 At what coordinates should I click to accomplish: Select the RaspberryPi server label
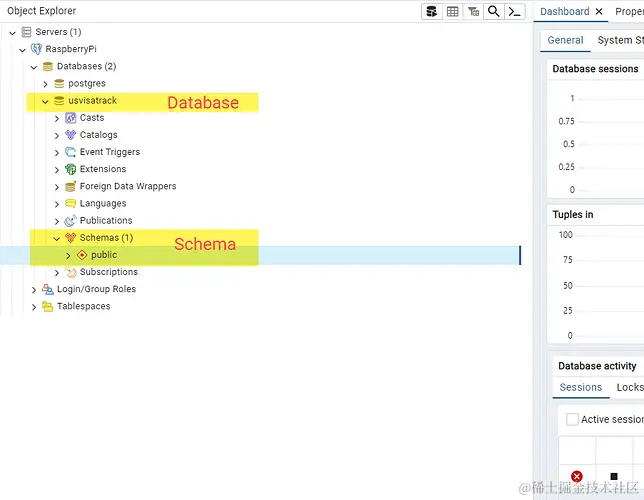(71, 49)
